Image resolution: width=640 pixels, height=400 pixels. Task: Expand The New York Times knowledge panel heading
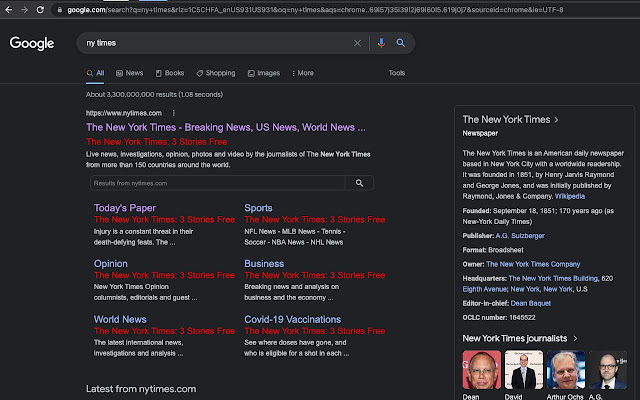pyautogui.click(x=510, y=120)
